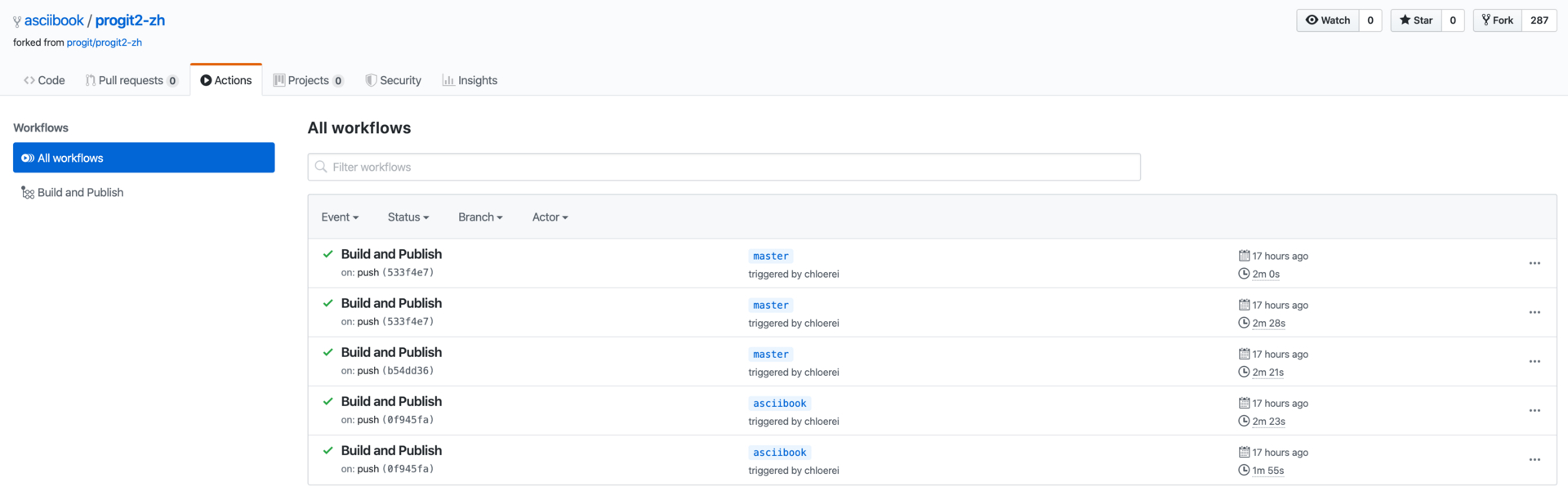The image size is (1568, 496).
Task: Open the Actor filter dropdown
Action: tap(550, 217)
